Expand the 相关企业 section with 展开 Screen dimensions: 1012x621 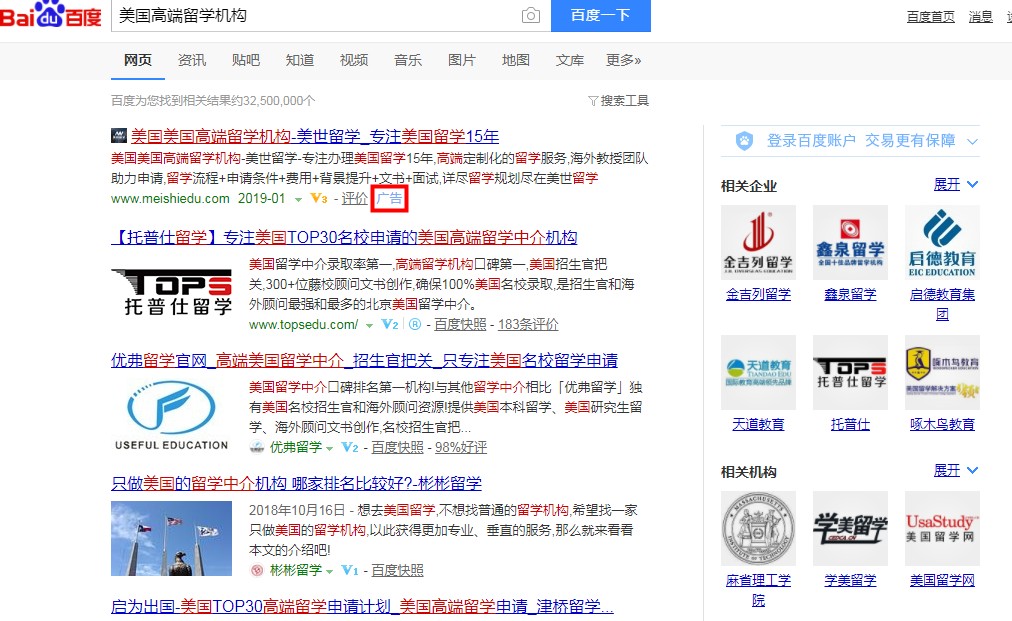[955, 185]
